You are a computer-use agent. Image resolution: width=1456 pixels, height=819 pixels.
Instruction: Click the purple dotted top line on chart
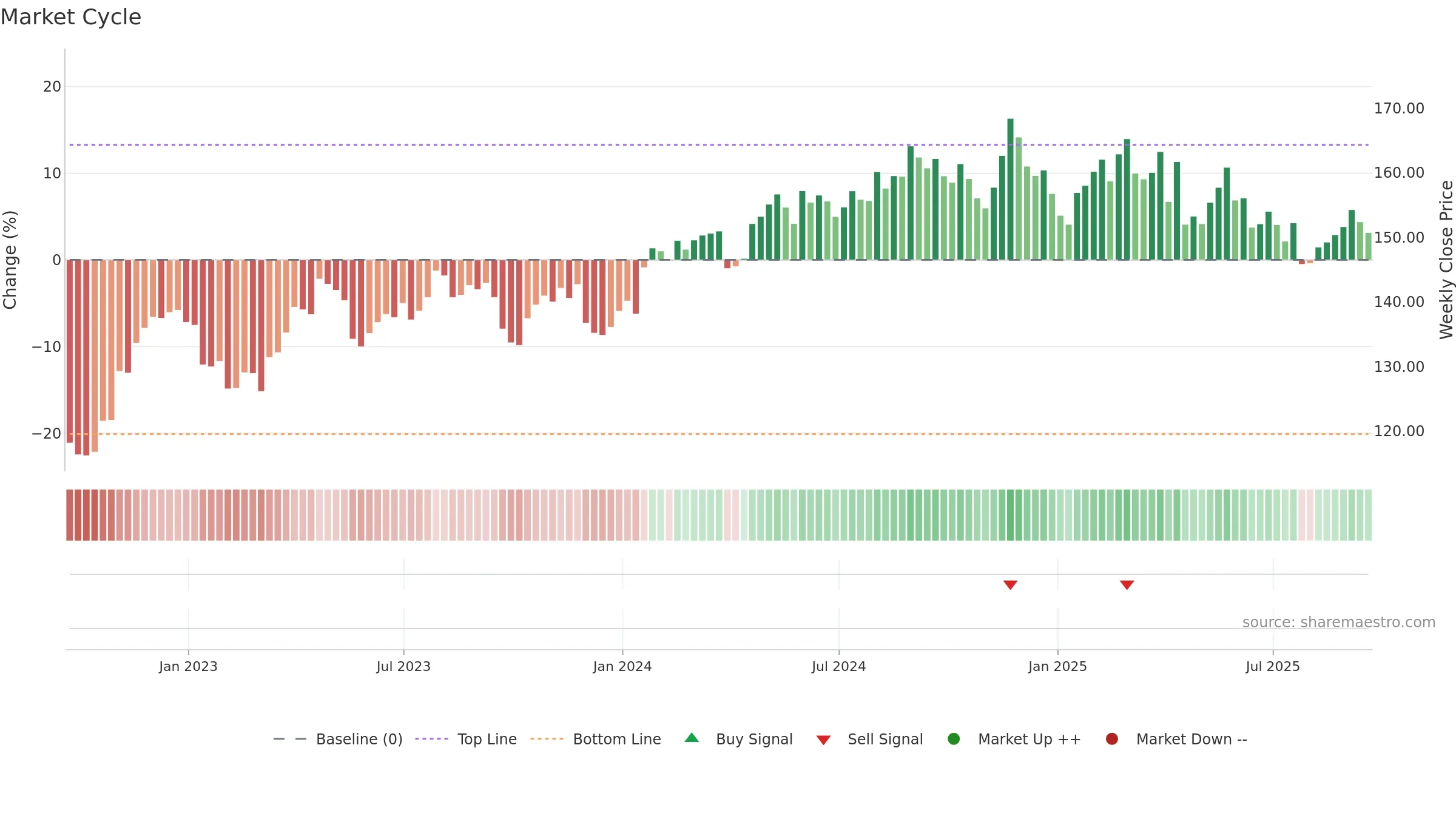(719, 144)
